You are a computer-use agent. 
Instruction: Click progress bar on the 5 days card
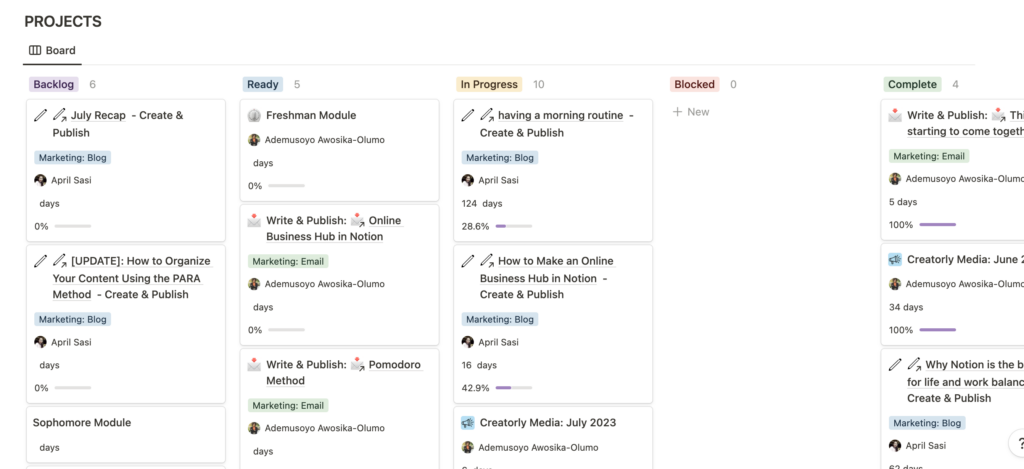[x=938, y=225]
